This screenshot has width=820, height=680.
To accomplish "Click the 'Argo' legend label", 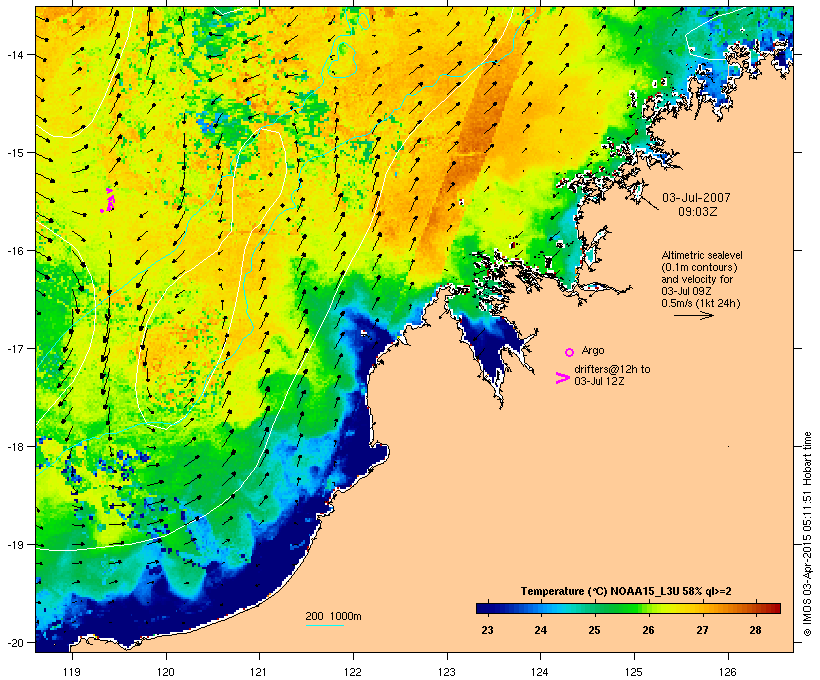I will (593, 350).
